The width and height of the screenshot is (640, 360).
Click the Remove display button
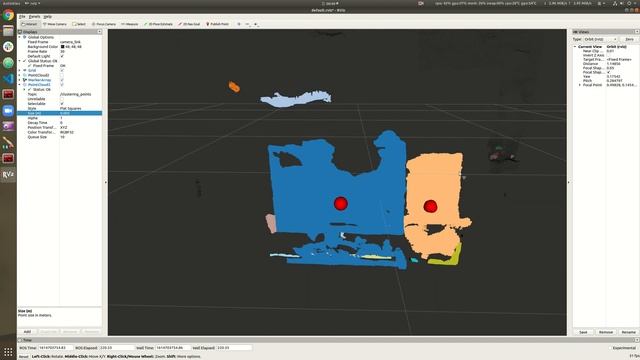pos(70,332)
